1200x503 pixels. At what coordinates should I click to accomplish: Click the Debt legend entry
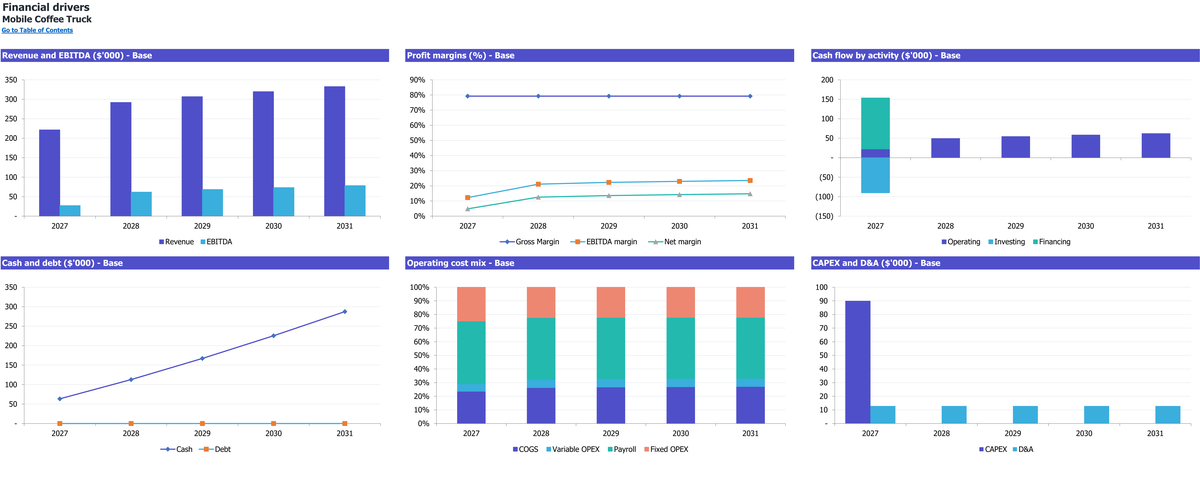pos(216,449)
